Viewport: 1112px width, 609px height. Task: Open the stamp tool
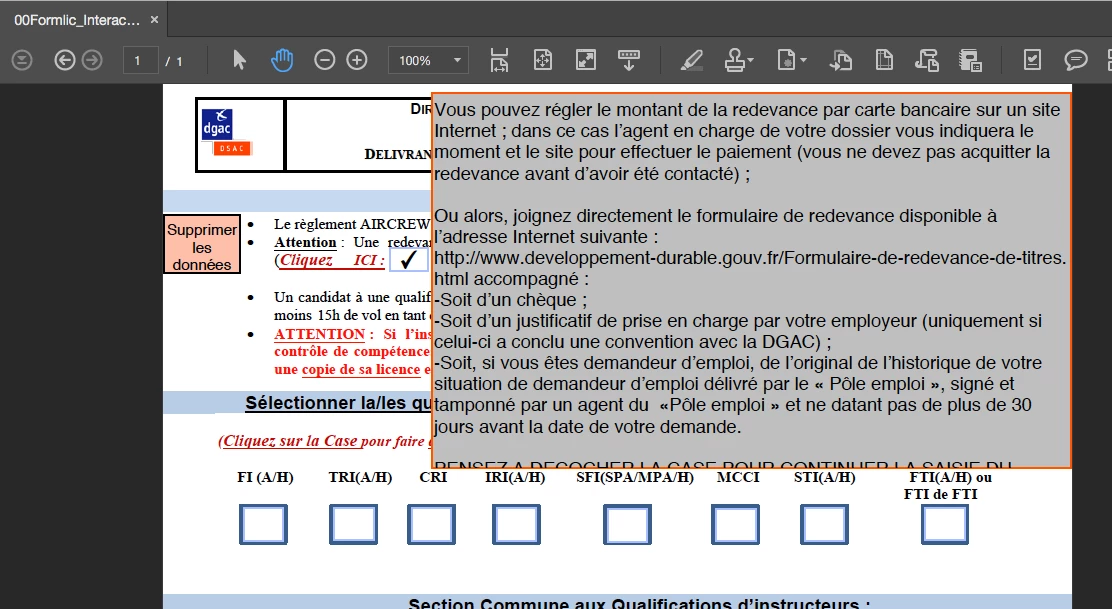pyautogui.click(x=735, y=60)
